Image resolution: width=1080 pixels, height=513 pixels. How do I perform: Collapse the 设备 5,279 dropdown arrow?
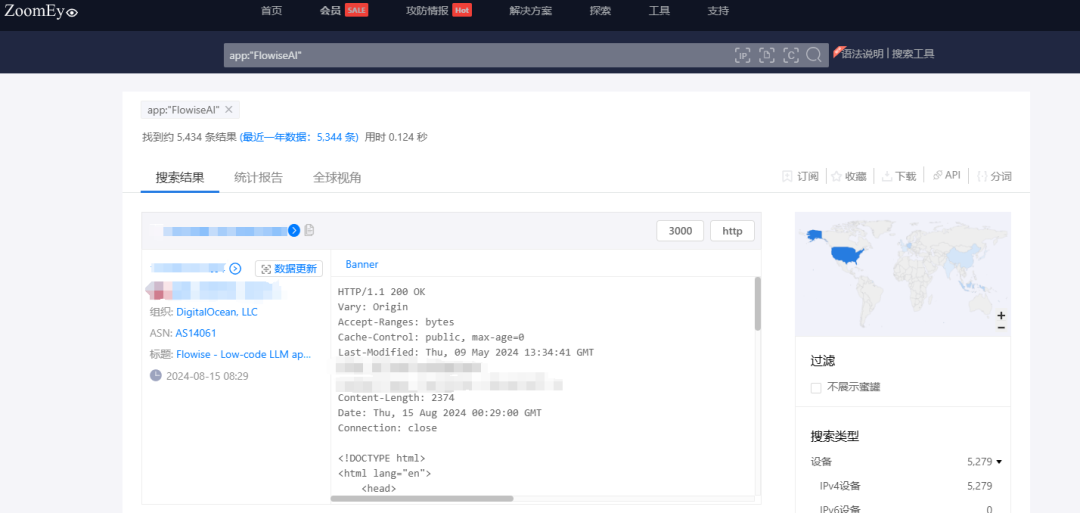tap(999, 462)
